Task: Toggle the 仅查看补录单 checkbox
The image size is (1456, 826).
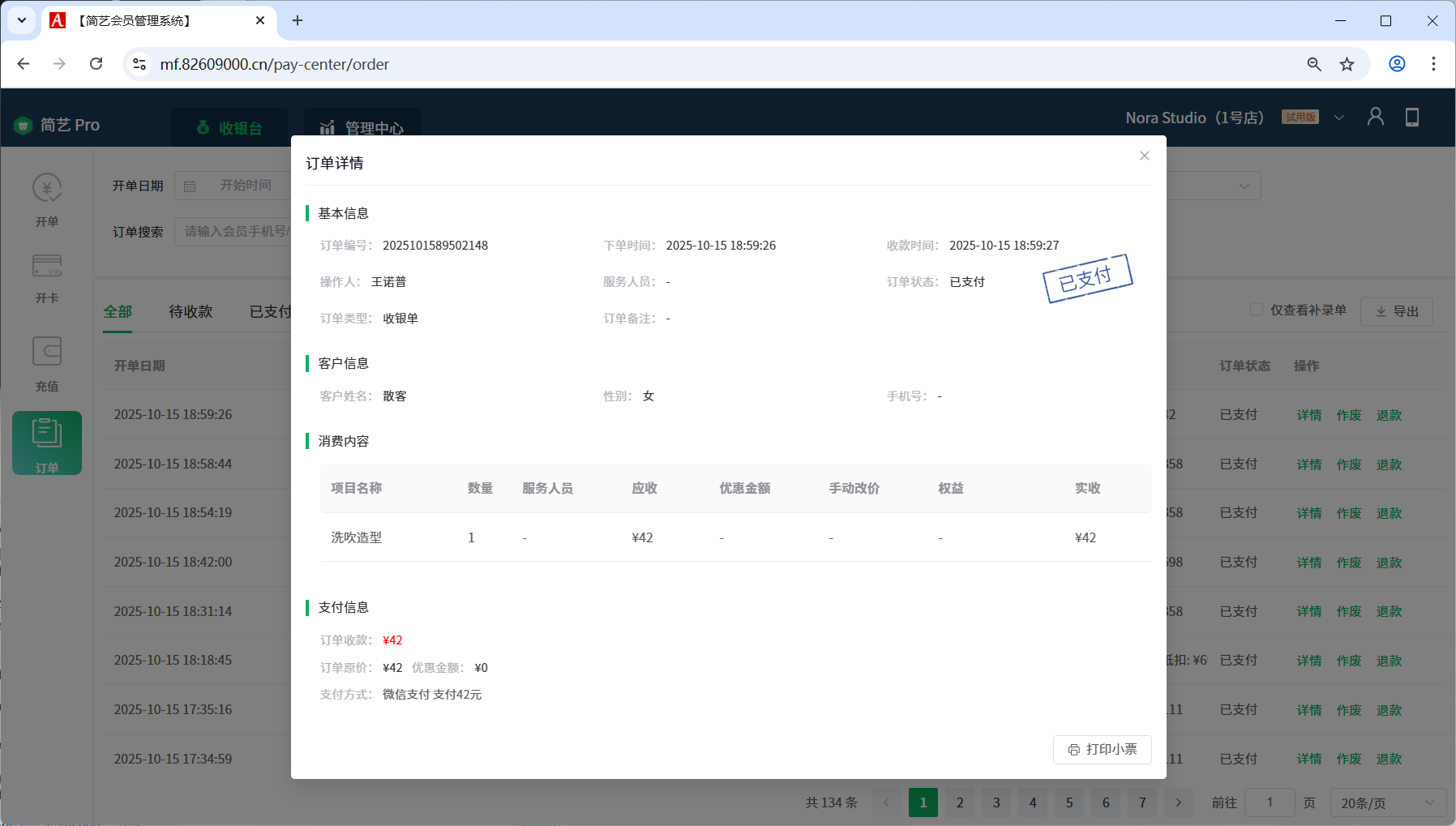Action: click(x=1257, y=310)
